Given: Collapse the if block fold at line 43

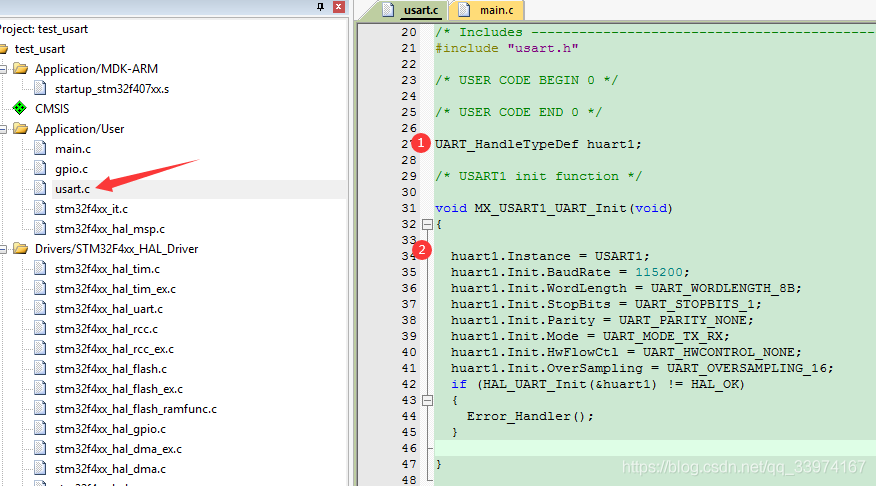Looking at the screenshot, I should coord(428,400).
